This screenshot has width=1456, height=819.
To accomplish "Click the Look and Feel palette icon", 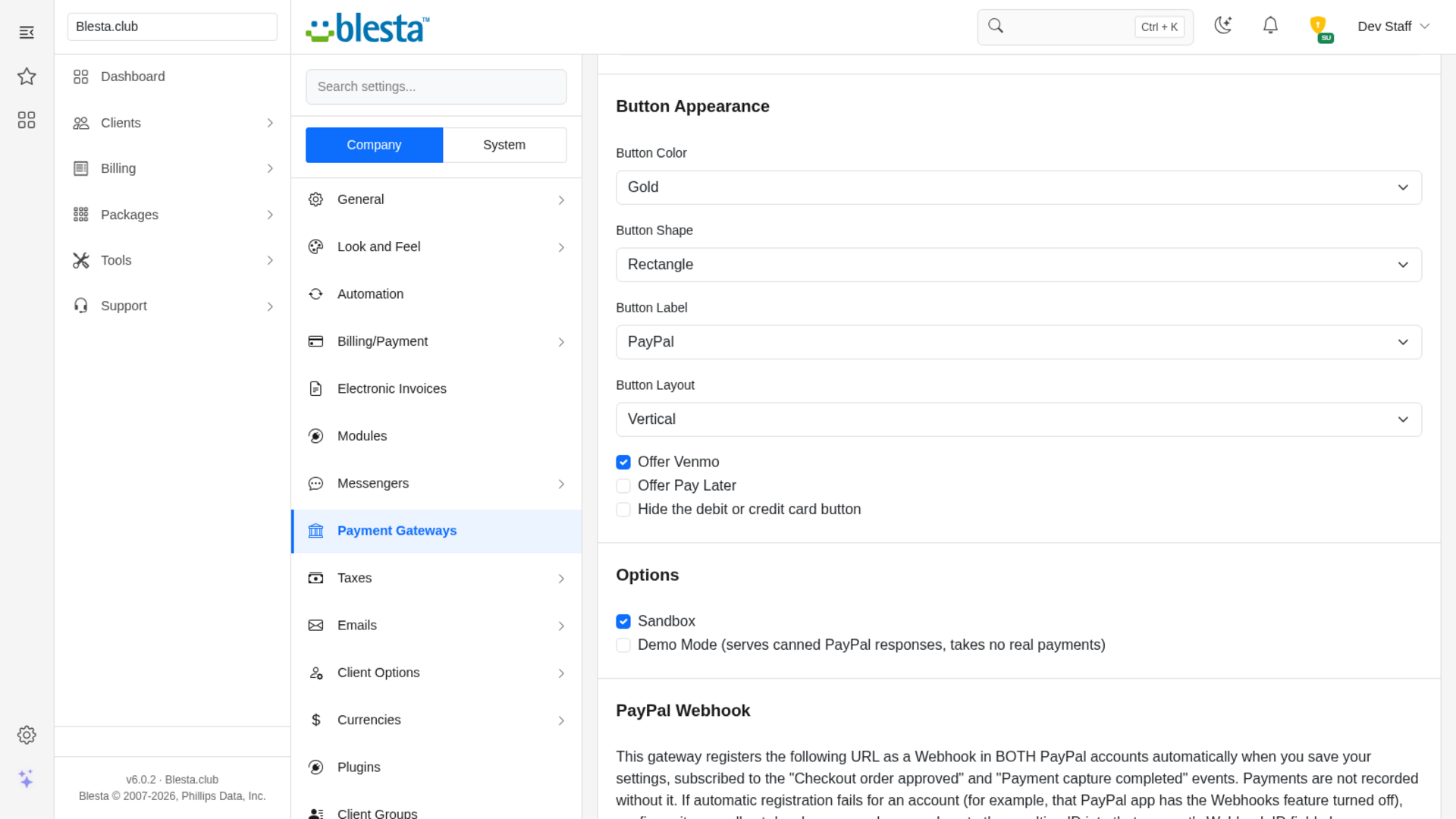I will click(x=316, y=246).
